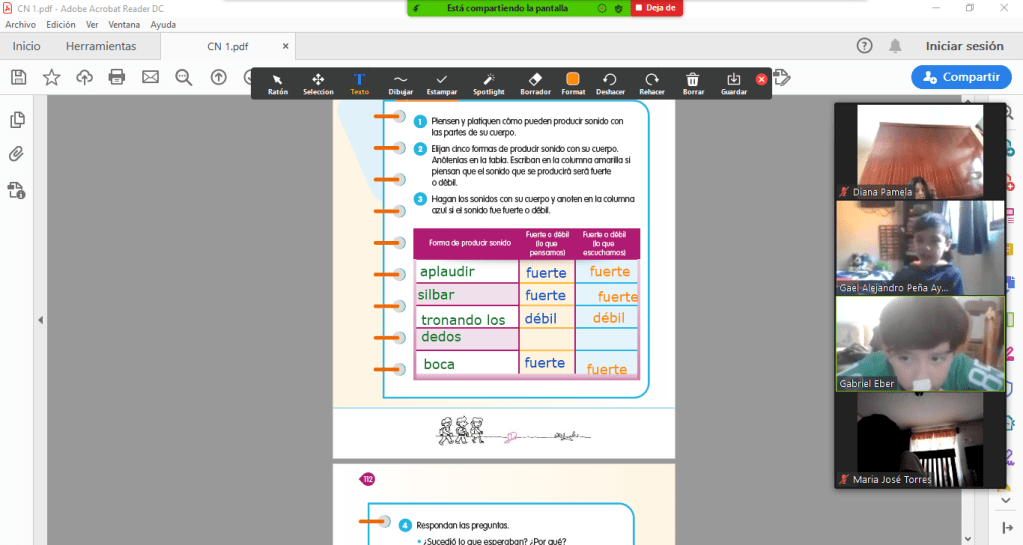Screen dimensions: 1023x545
Task: Open the Spotlight tool options
Action: point(489,83)
